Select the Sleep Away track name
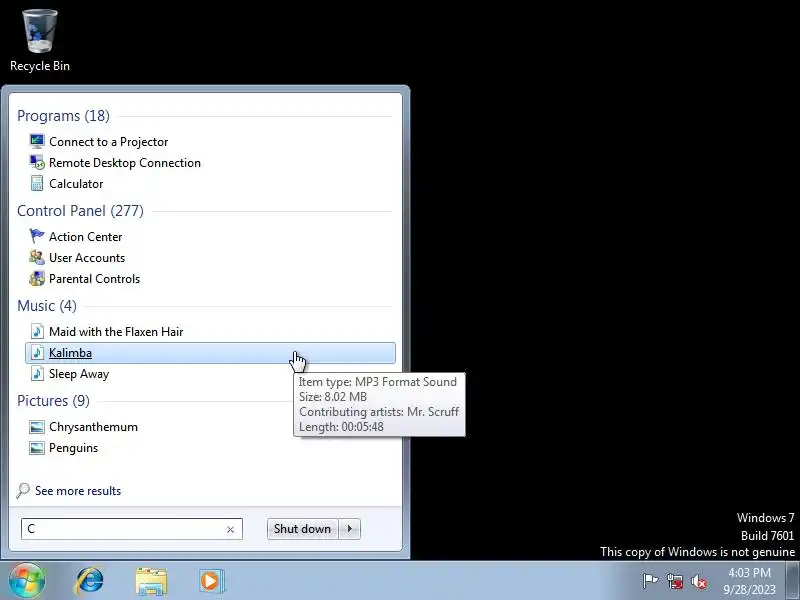Viewport: 800px width, 600px height. point(79,373)
